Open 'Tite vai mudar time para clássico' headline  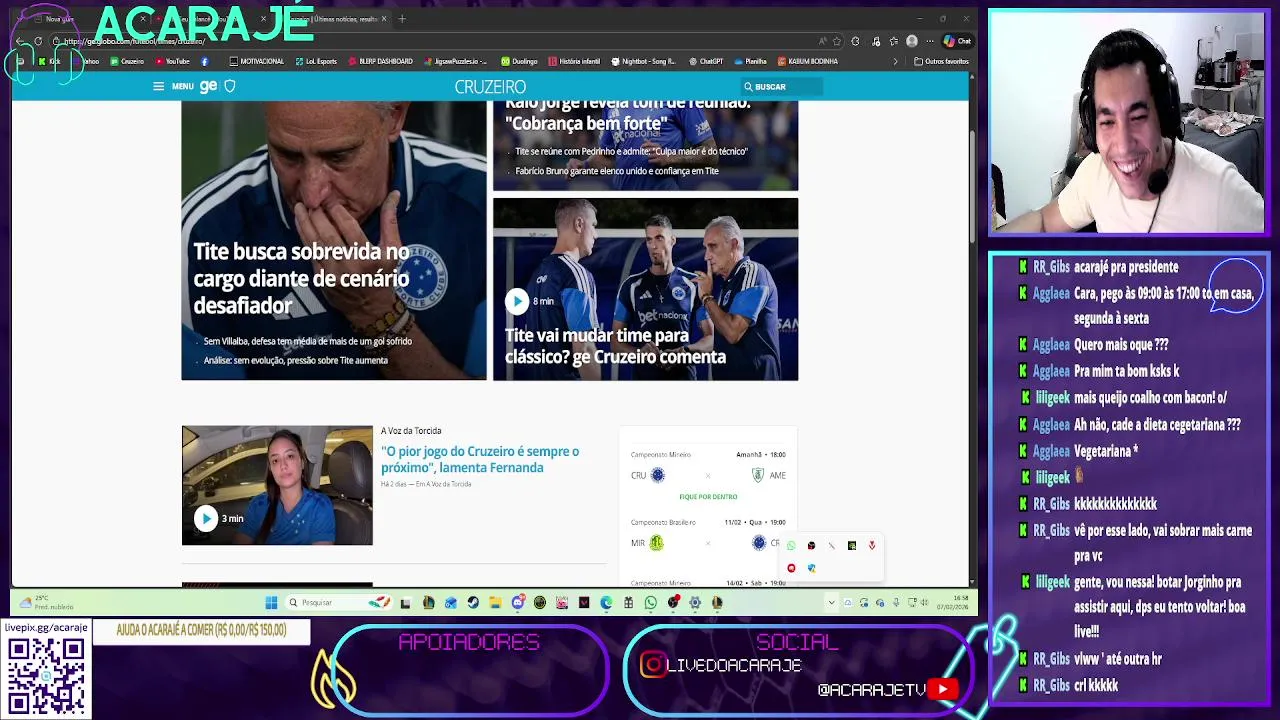click(615, 346)
